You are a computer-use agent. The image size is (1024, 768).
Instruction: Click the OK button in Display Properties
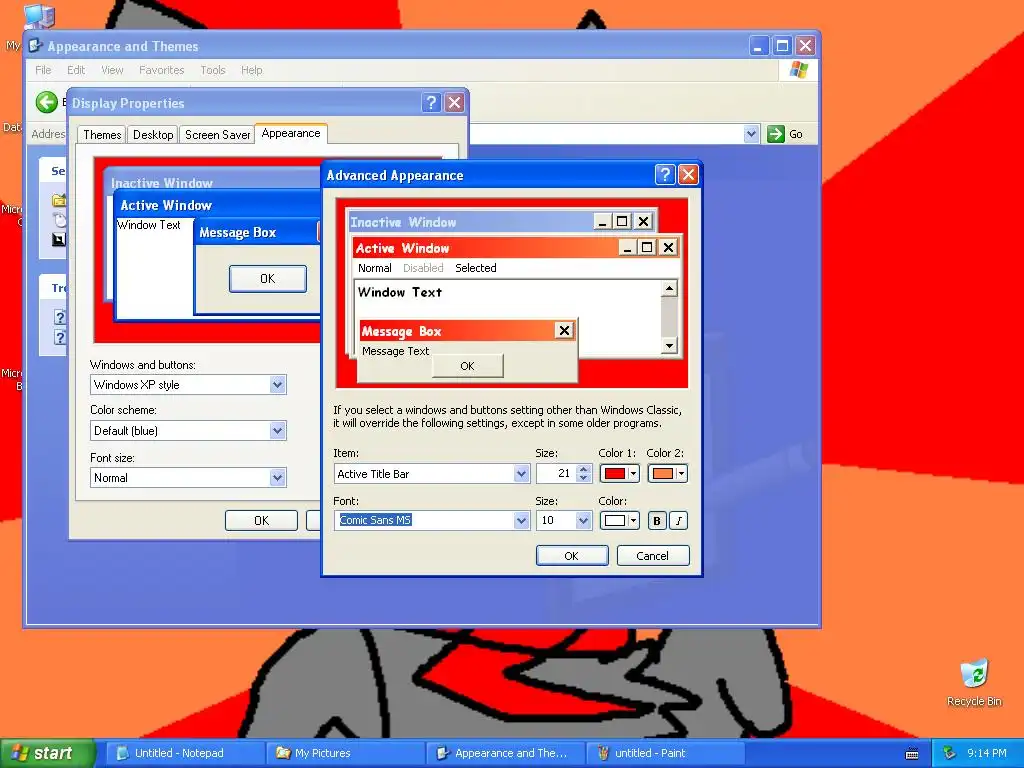pos(261,520)
